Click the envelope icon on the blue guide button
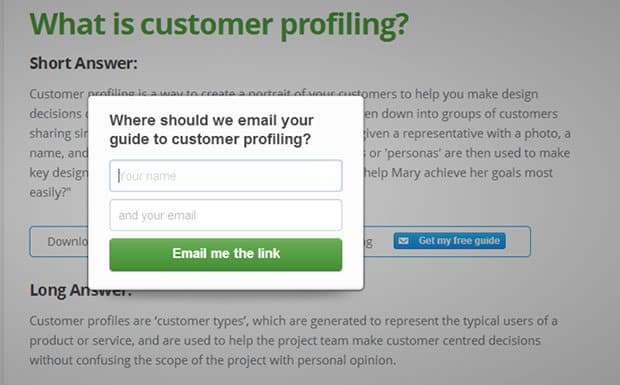 pyautogui.click(x=403, y=241)
